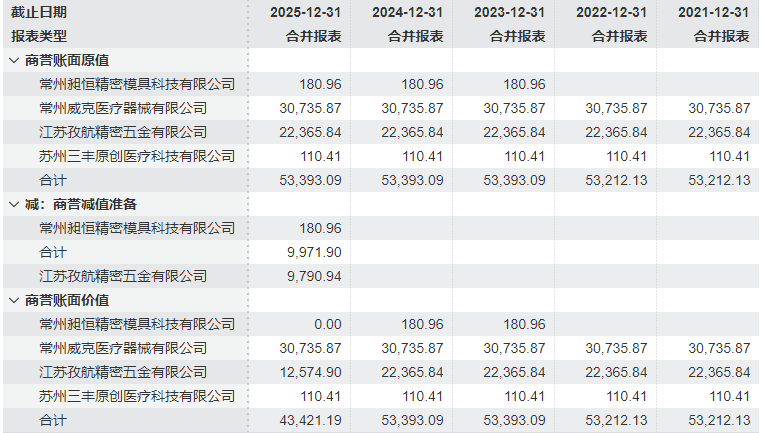Select the 2025-12-31 column header
765x433 pixels.
[305, 12]
